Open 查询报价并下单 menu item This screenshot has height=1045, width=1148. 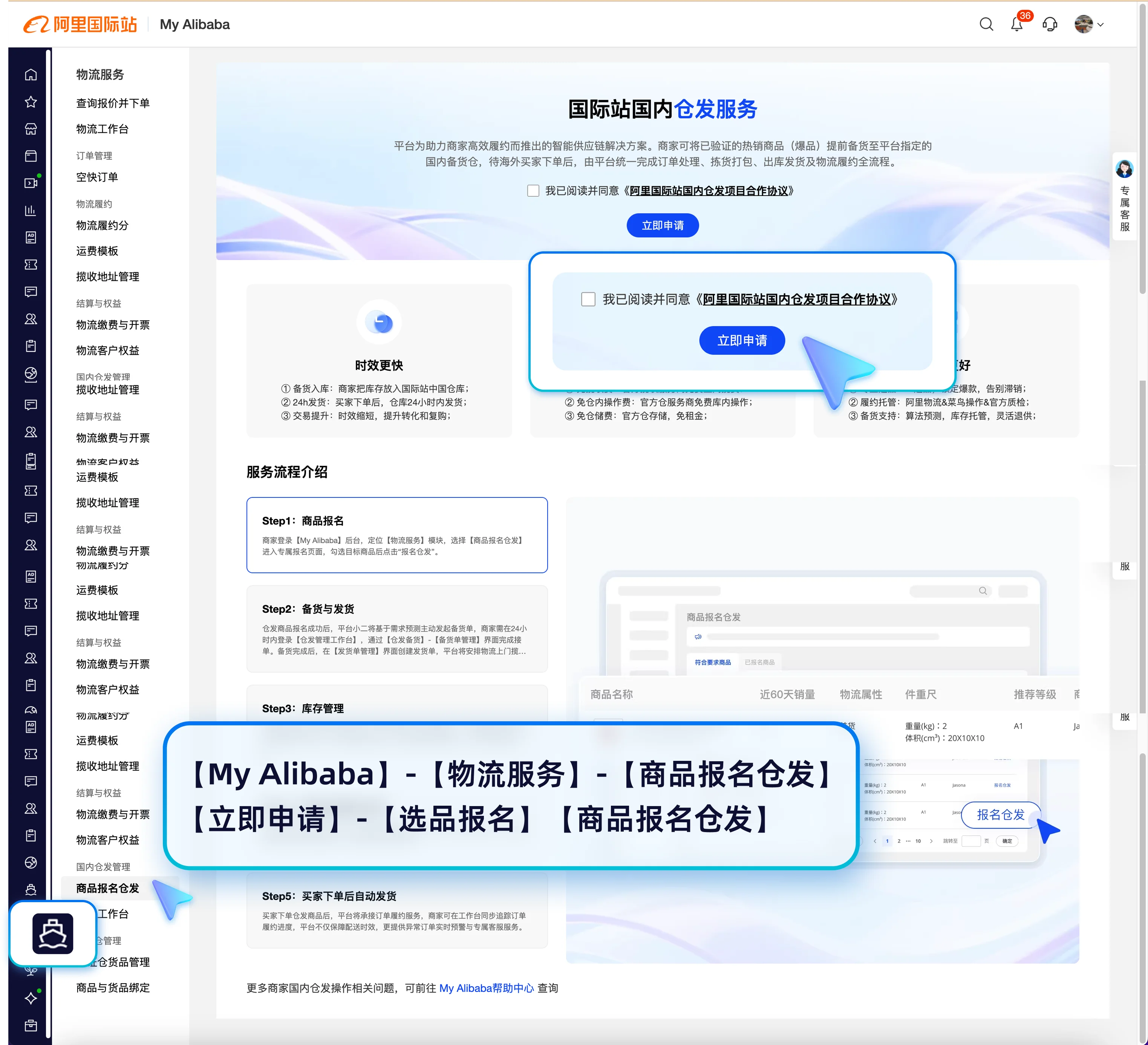[113, 103]
